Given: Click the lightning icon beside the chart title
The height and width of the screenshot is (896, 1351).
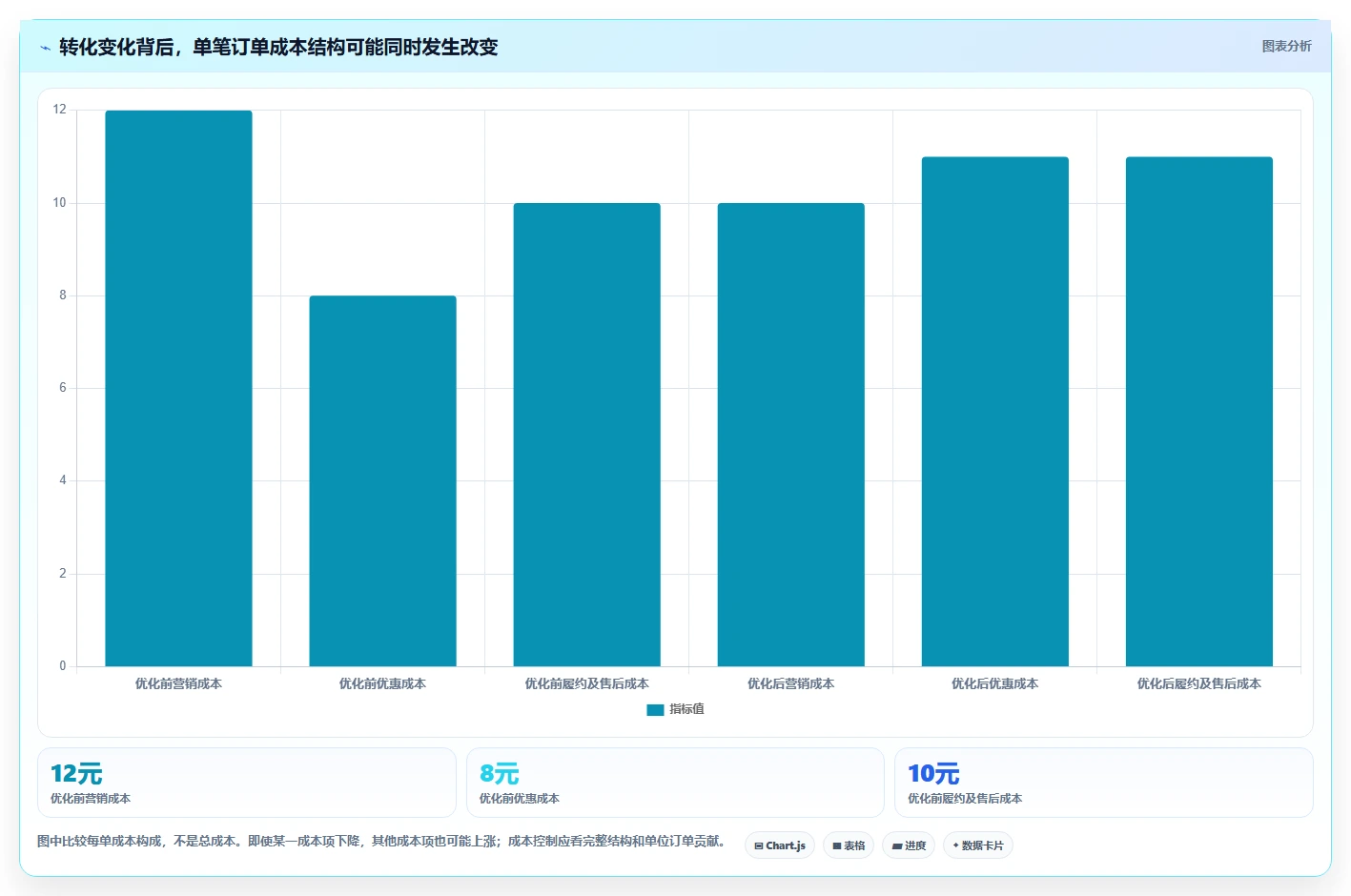Looking at the screenshot, I should tap(45, 48).
